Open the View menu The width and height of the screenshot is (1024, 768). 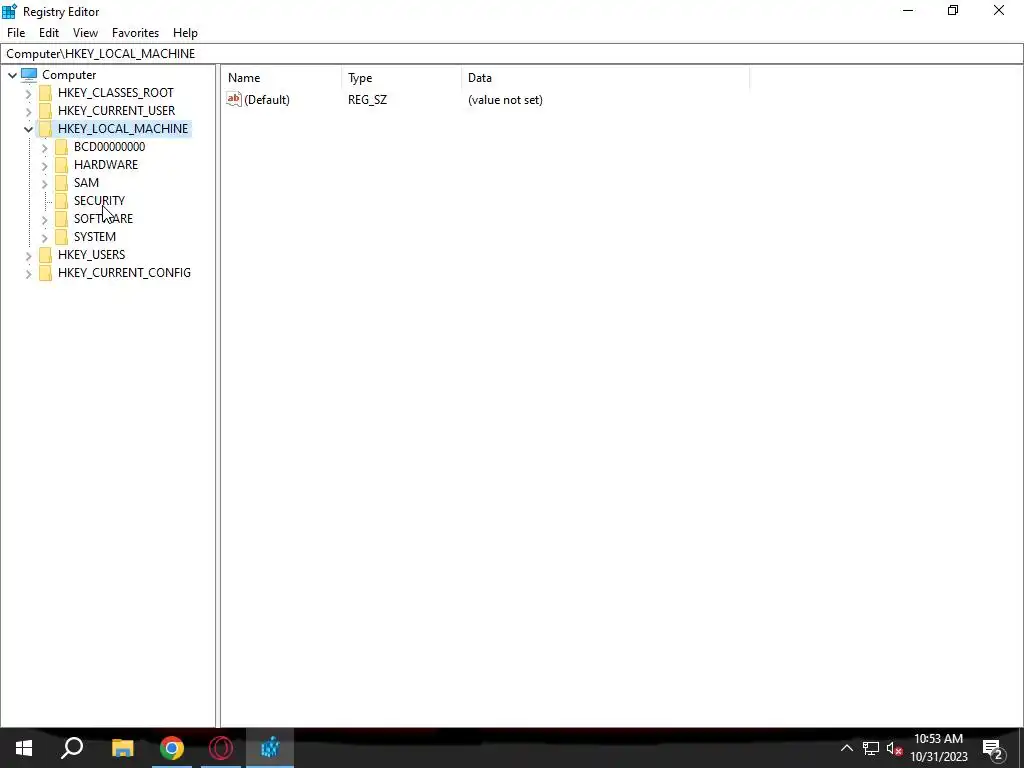86,33
